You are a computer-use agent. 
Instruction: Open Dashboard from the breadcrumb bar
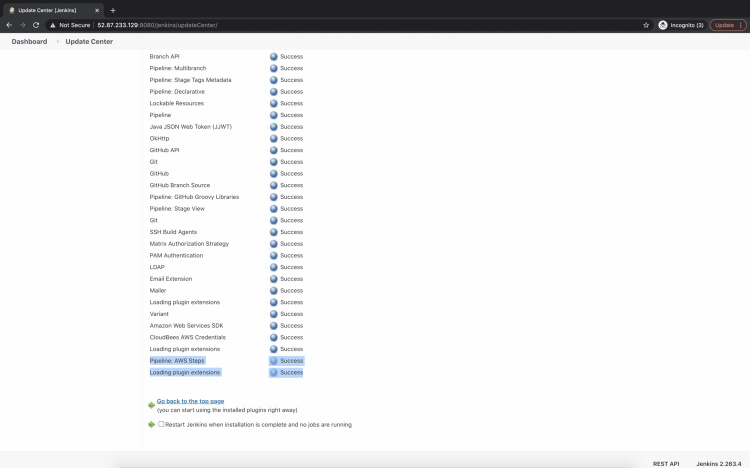[29, 42]
